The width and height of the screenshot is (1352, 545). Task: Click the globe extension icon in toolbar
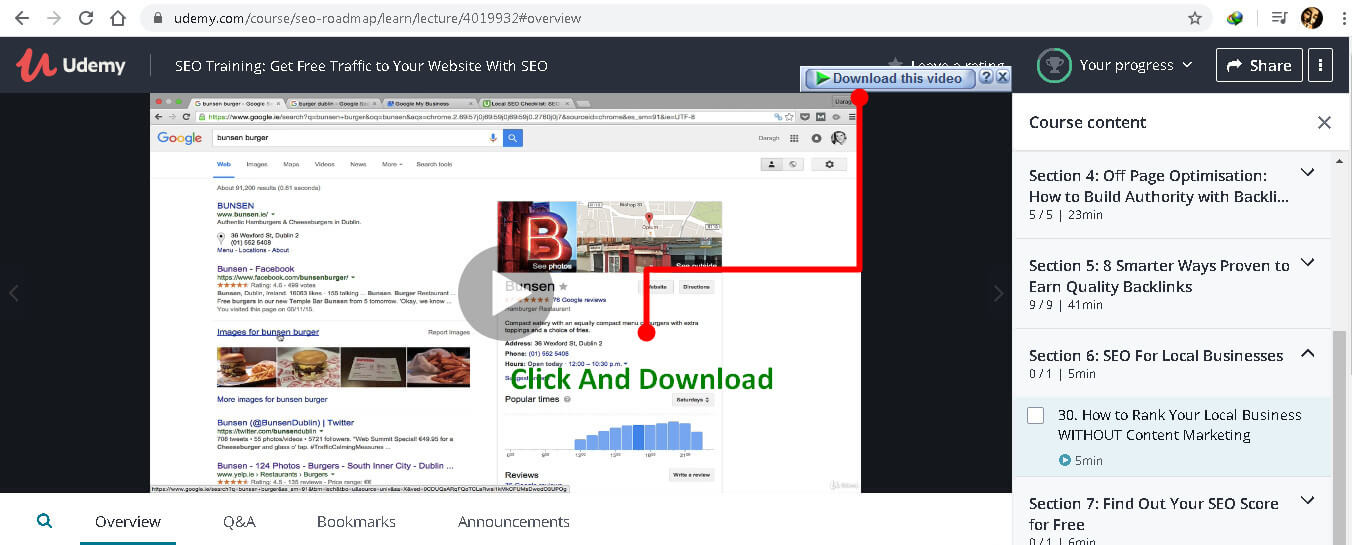1236,18
